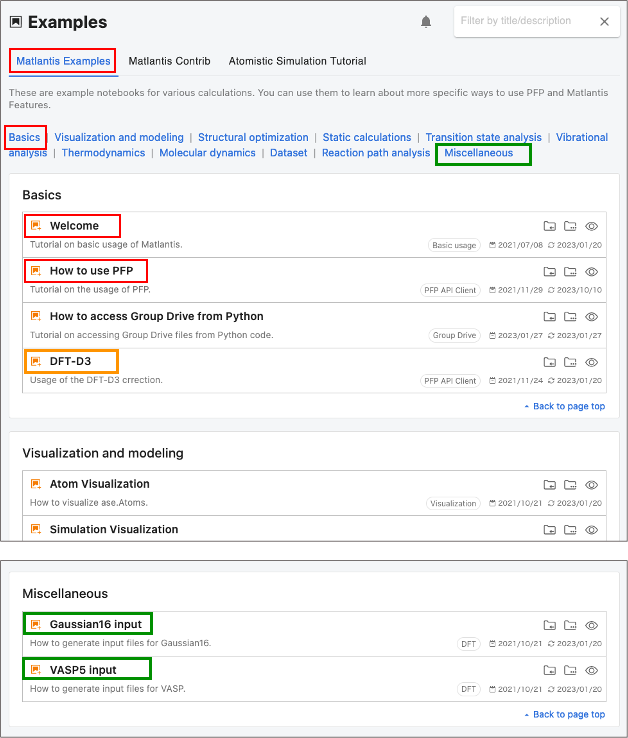The image size is (628, 738).
Task: Switch to the Matlantis Contrib tab
Action: click(x=169, y=61)
